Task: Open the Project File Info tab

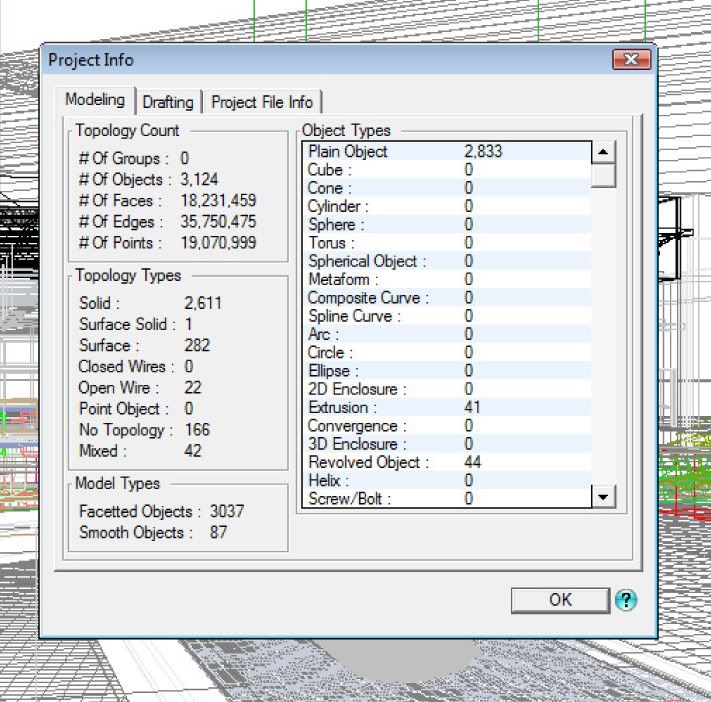Action: [x=262, y=102]
